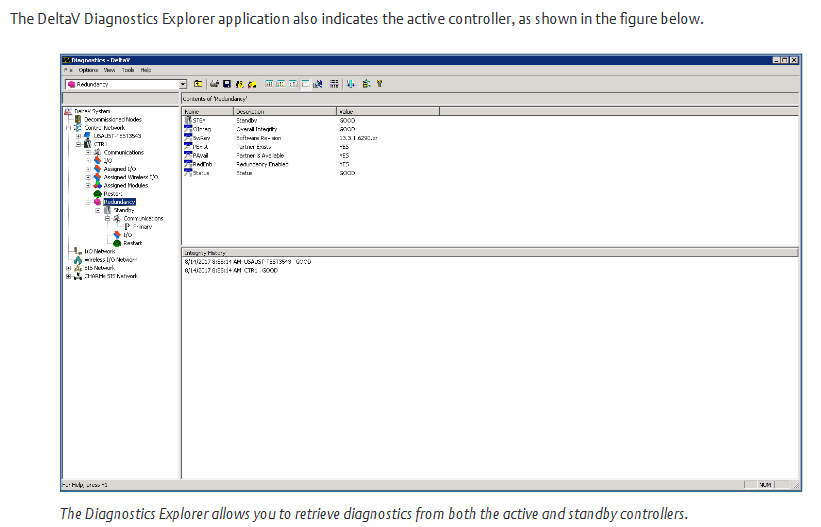
Task: Click the CHARMs SIS Network icon
Action: tap(78, 276)
